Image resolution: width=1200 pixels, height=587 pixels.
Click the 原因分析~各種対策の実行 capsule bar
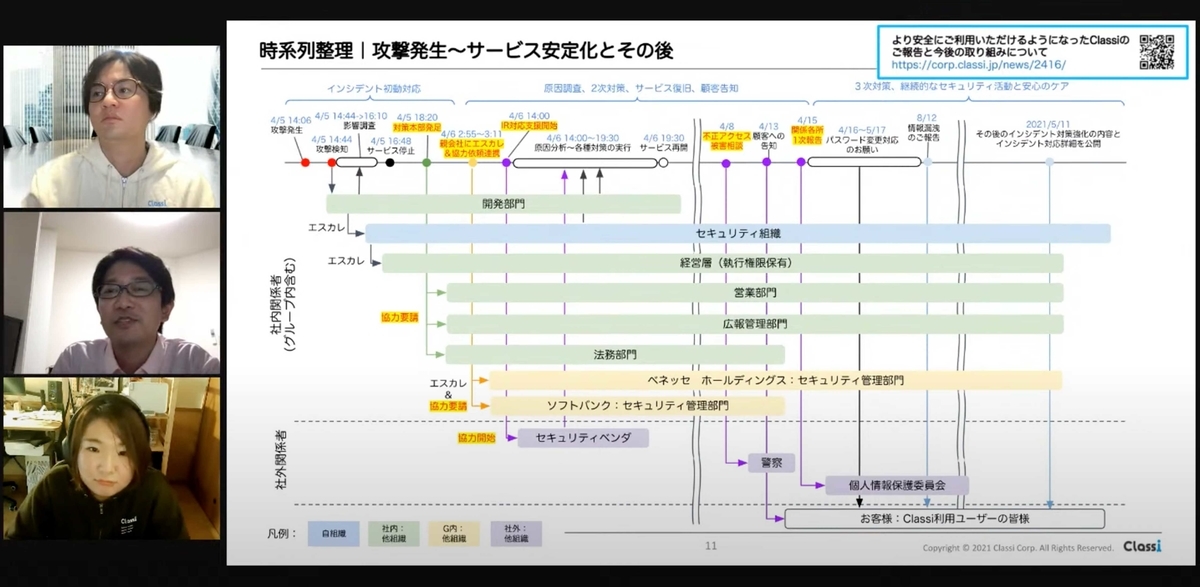(x=583, y=162)
